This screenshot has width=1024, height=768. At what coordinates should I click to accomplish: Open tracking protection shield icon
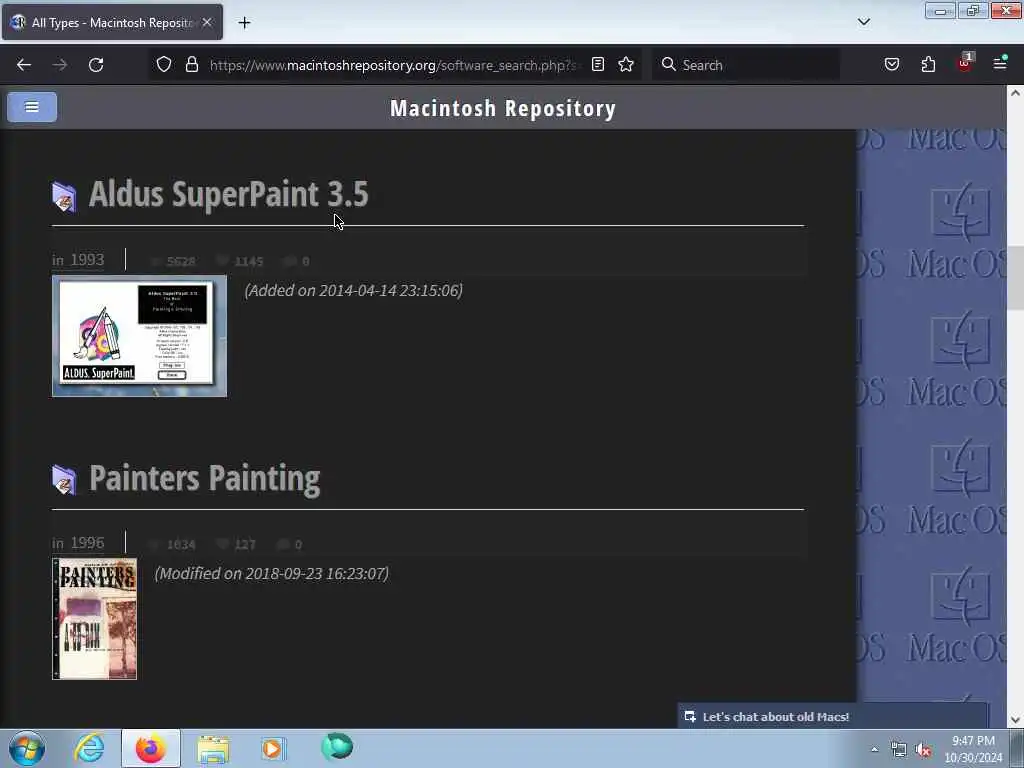[164, 65]
